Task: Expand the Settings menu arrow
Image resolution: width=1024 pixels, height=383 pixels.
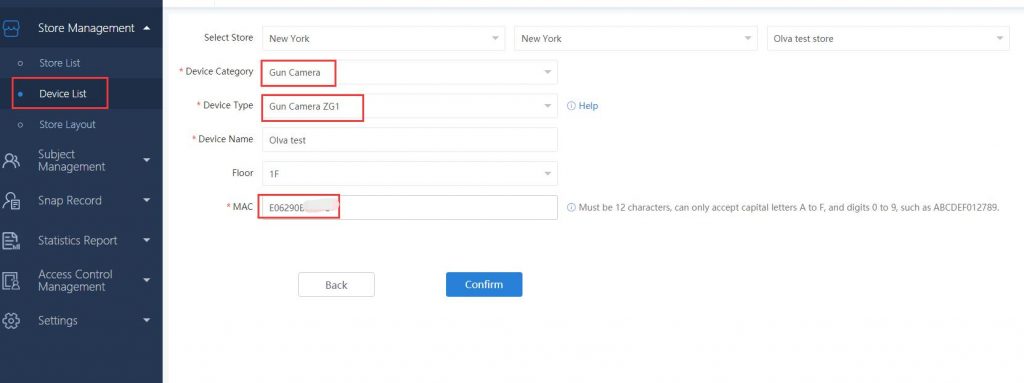Action: (146, 321)
